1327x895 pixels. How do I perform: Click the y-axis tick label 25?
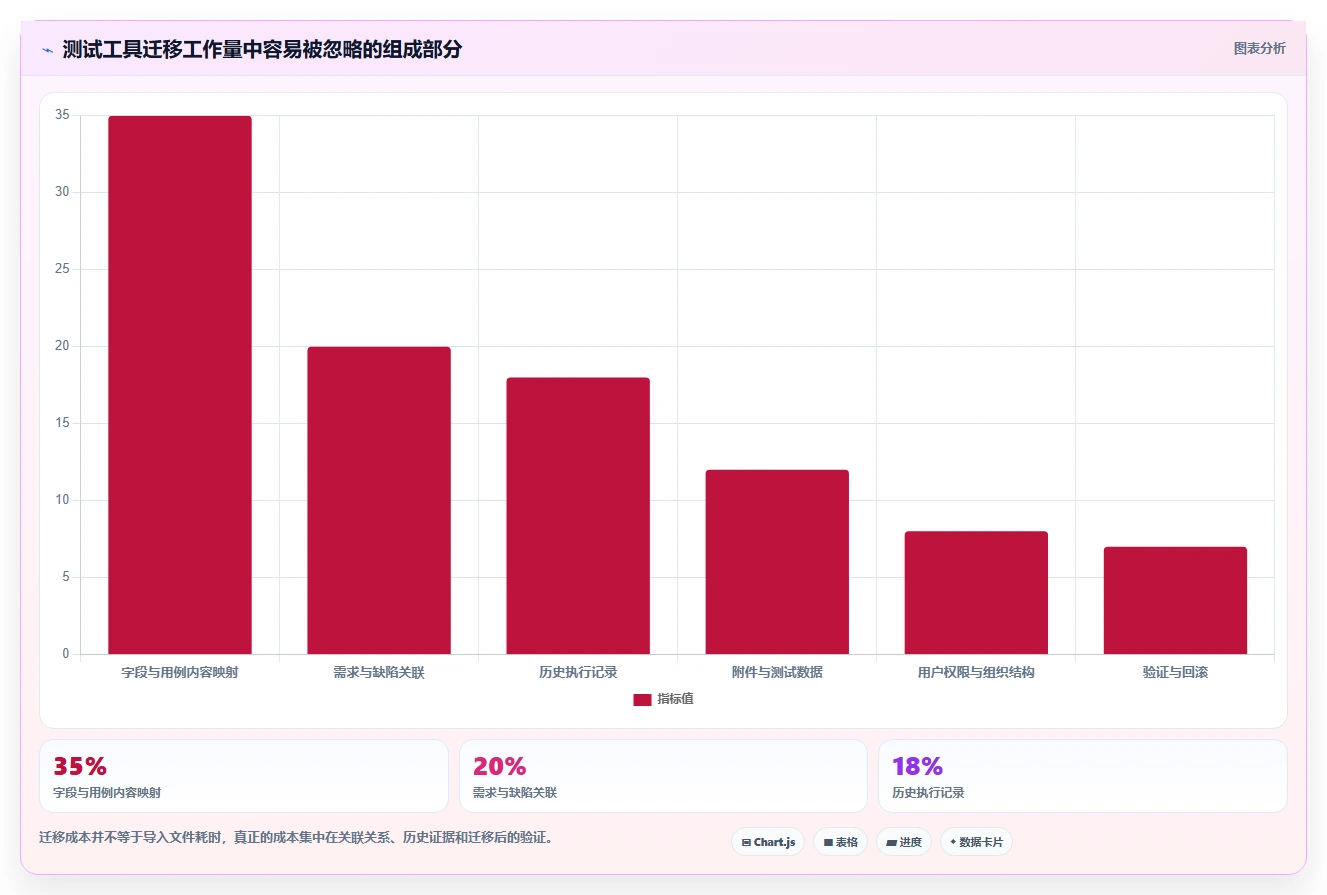coord(63,269)
